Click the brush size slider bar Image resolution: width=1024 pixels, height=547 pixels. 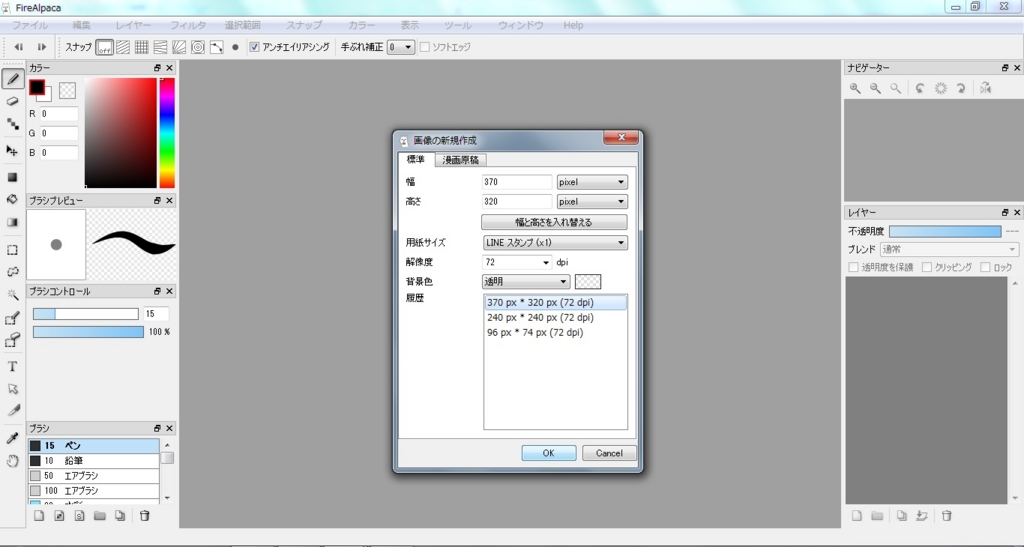(x=86, y=314)
